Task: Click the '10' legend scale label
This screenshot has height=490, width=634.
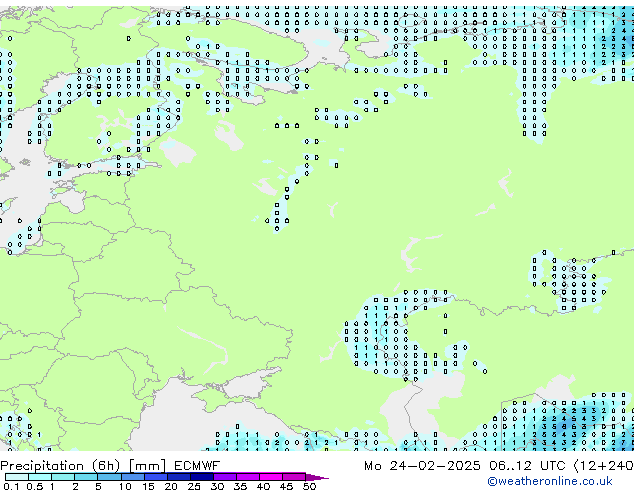Action: (x=125, y=486)
